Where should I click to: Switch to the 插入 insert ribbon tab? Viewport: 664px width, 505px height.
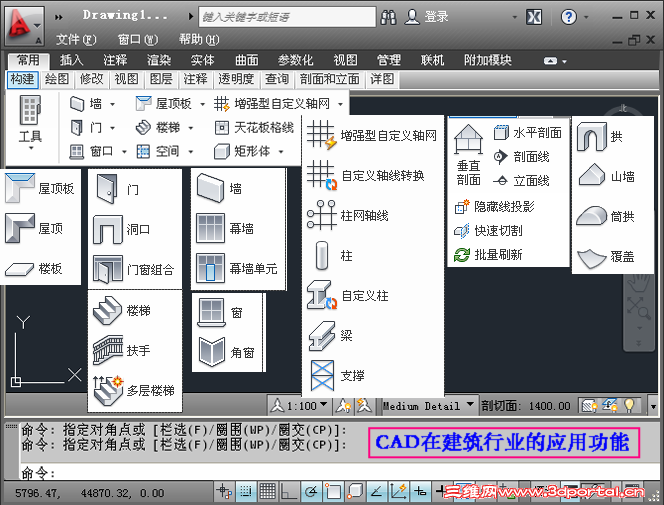[x=71, y=60]
